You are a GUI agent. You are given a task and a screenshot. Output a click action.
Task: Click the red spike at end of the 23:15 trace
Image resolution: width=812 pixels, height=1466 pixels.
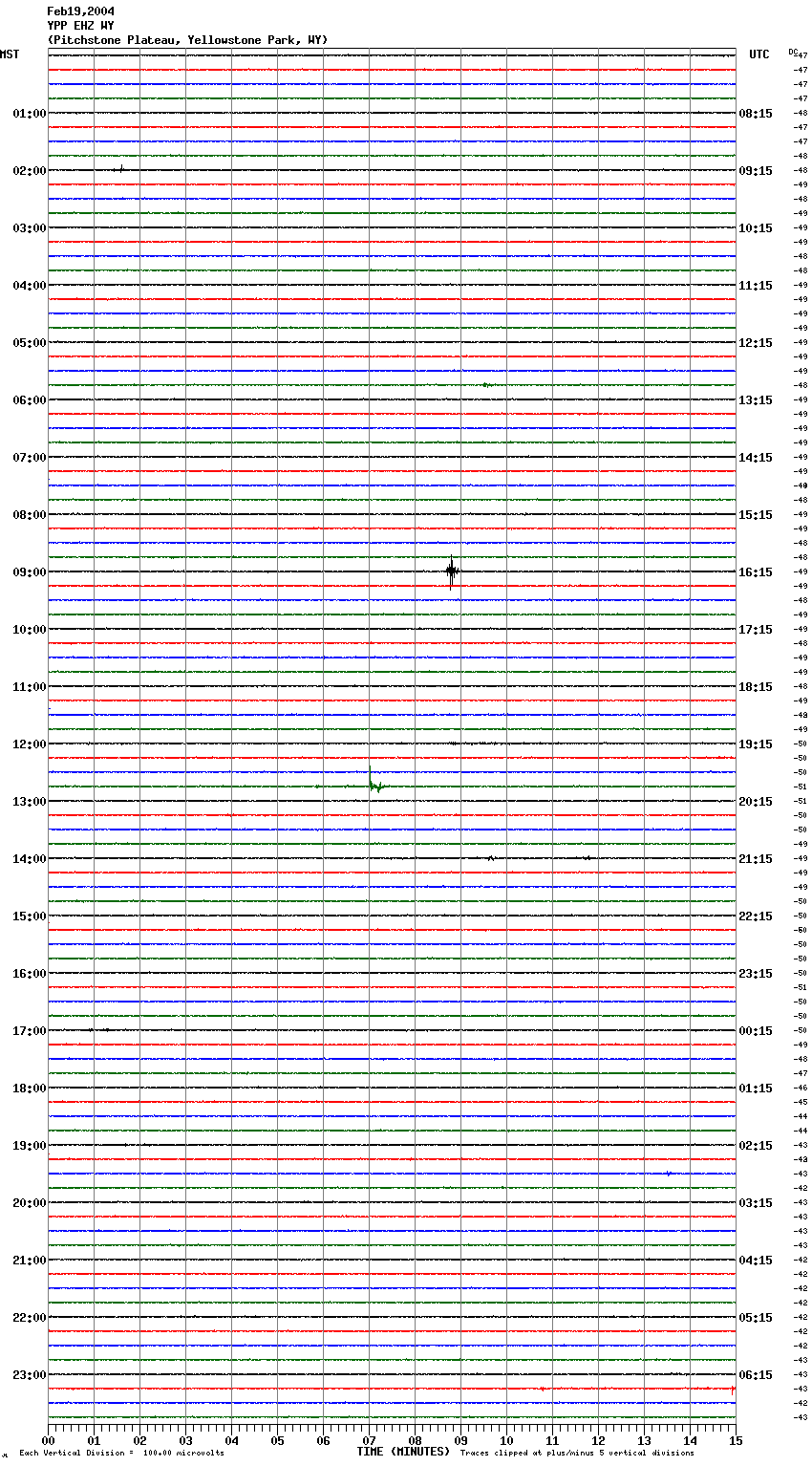coord(733,1389)
